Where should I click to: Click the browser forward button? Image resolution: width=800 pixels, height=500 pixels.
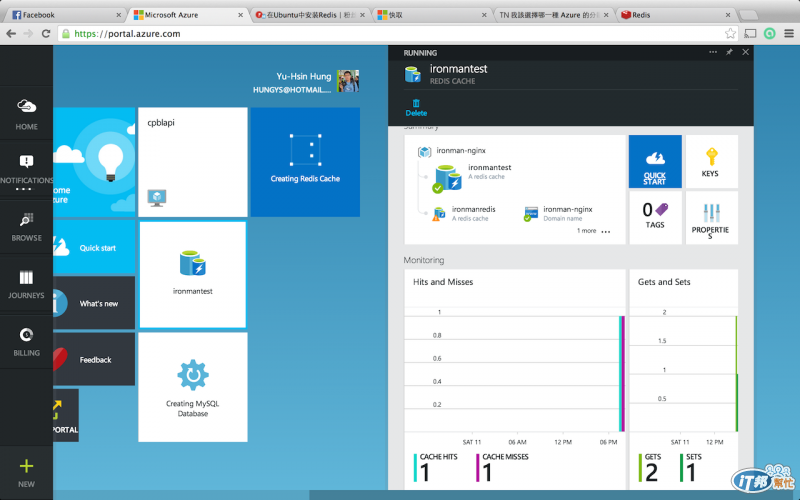tap(28, 34)
